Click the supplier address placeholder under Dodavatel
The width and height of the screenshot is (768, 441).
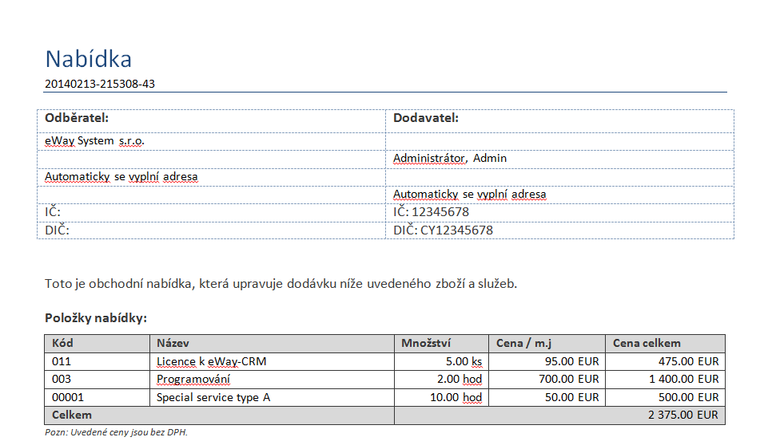tap(469, 195)
